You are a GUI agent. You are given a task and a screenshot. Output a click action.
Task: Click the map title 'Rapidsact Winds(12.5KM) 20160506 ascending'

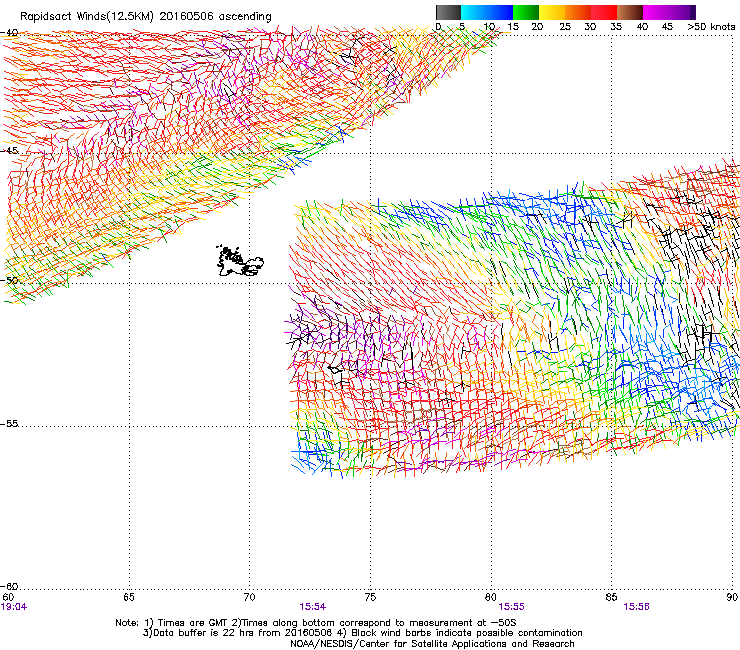(x=146, y=17)
